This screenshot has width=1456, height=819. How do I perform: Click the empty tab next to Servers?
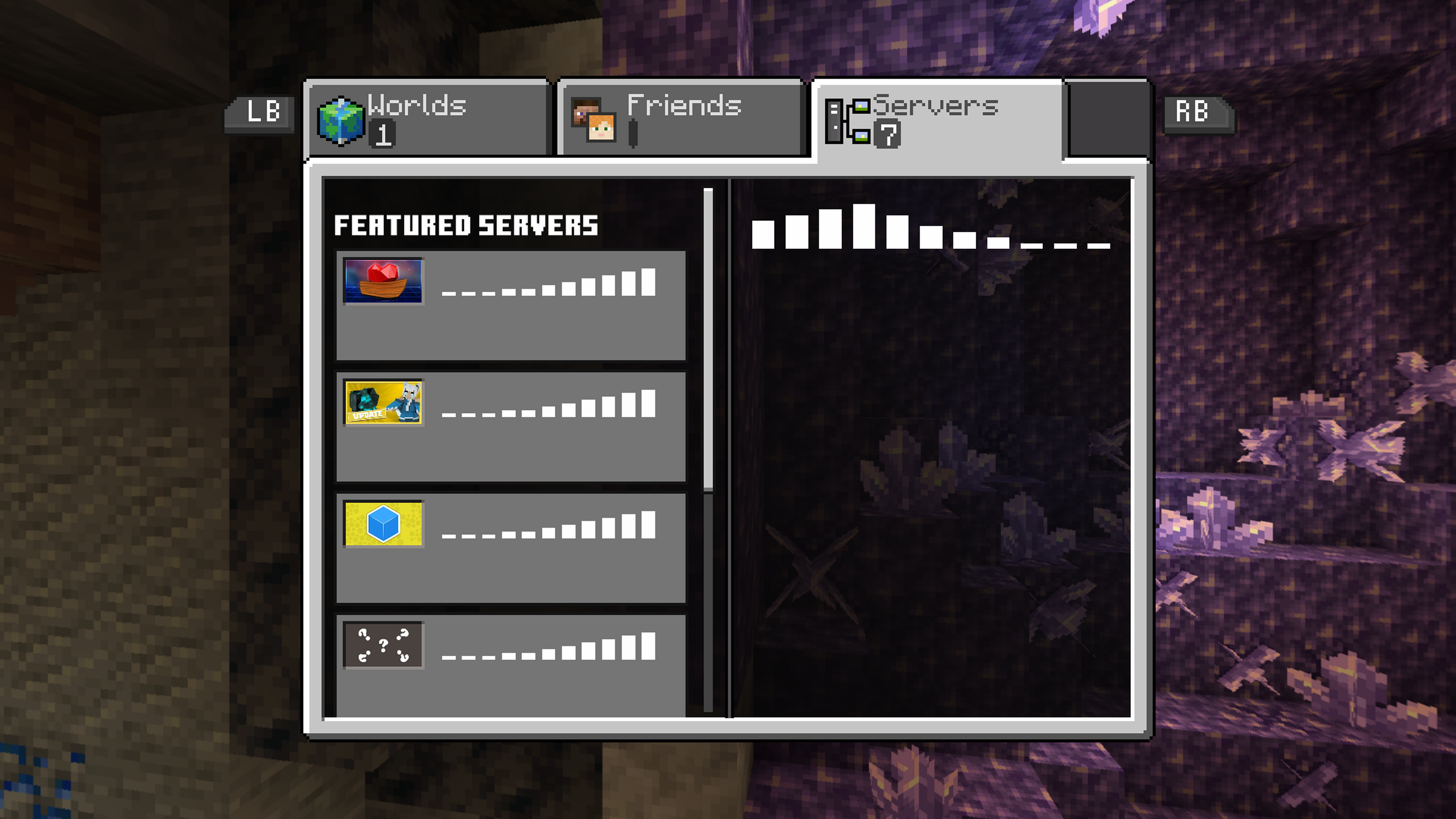pos(1108,118)
